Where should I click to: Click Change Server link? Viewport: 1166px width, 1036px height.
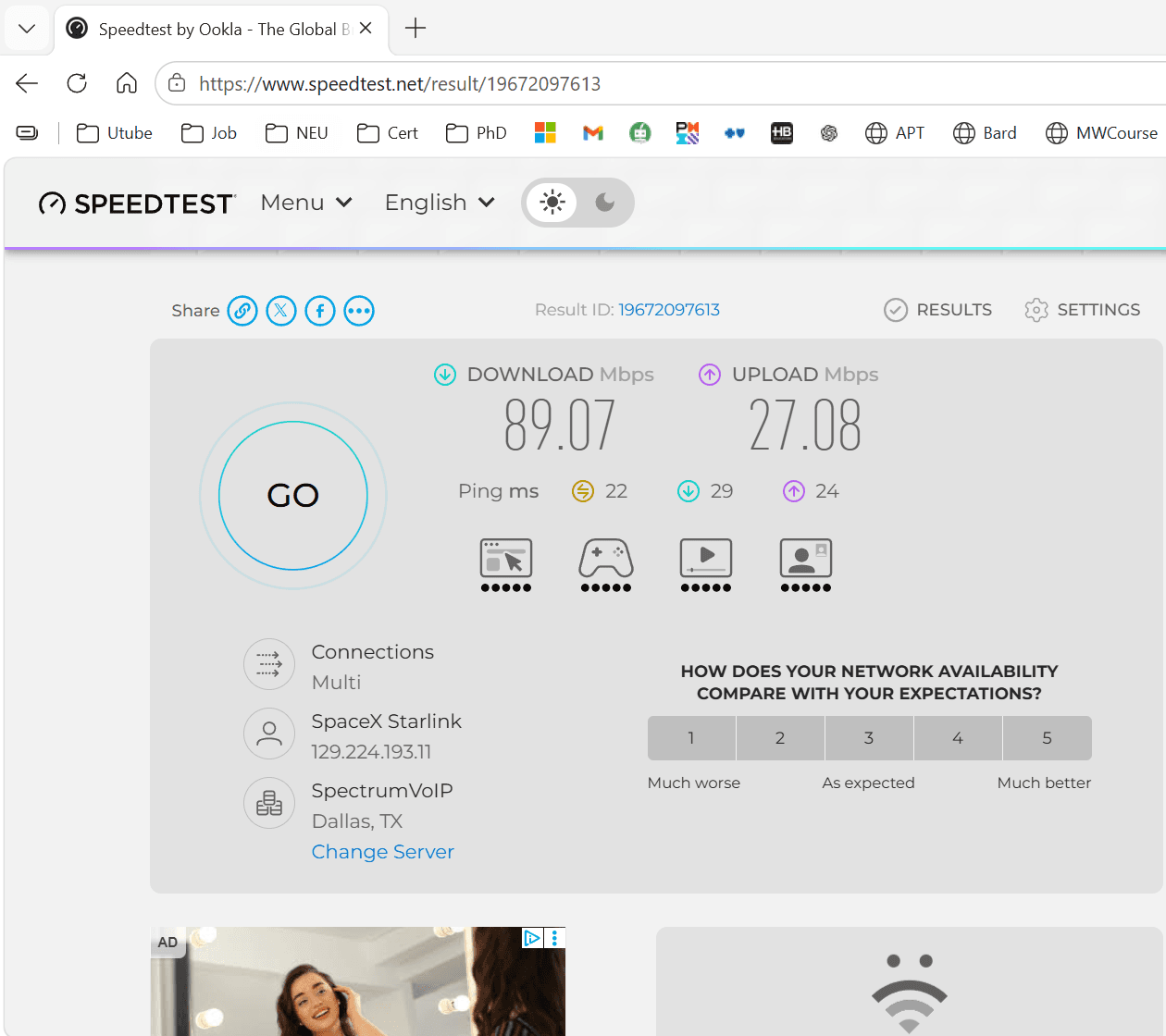point(383,852)
